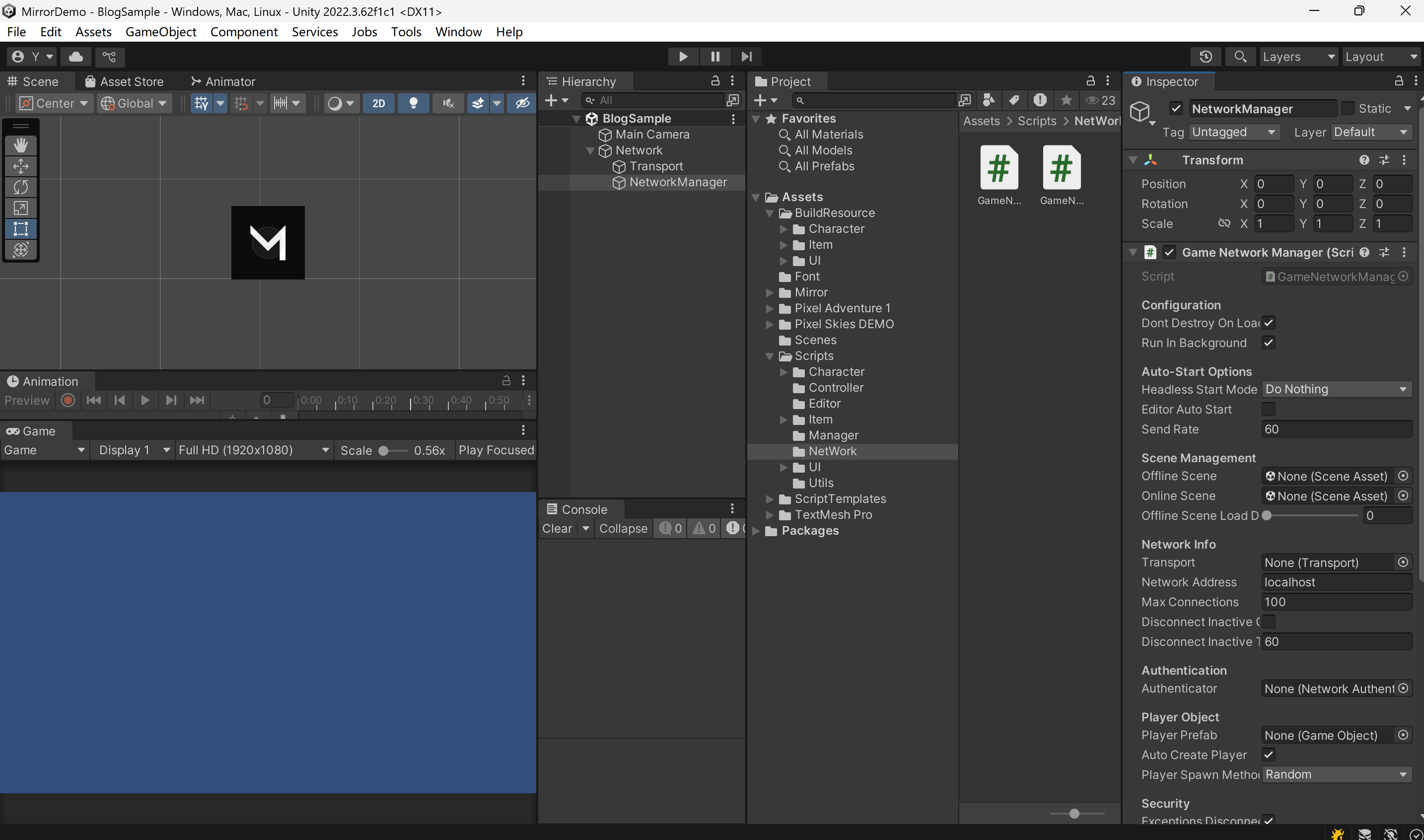Disable the Auto Create Player checkbox
This screenshot has height=840, width=1424.
(1269, 755)
